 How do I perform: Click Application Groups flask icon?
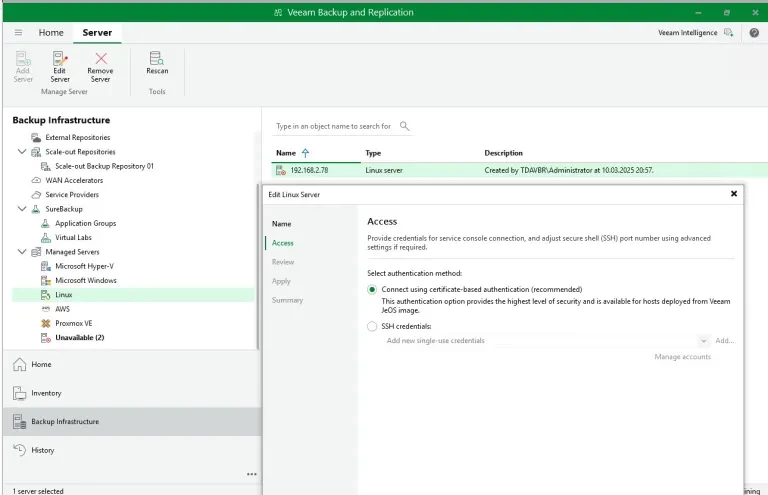pyautogui.click(x=46, y=223)
